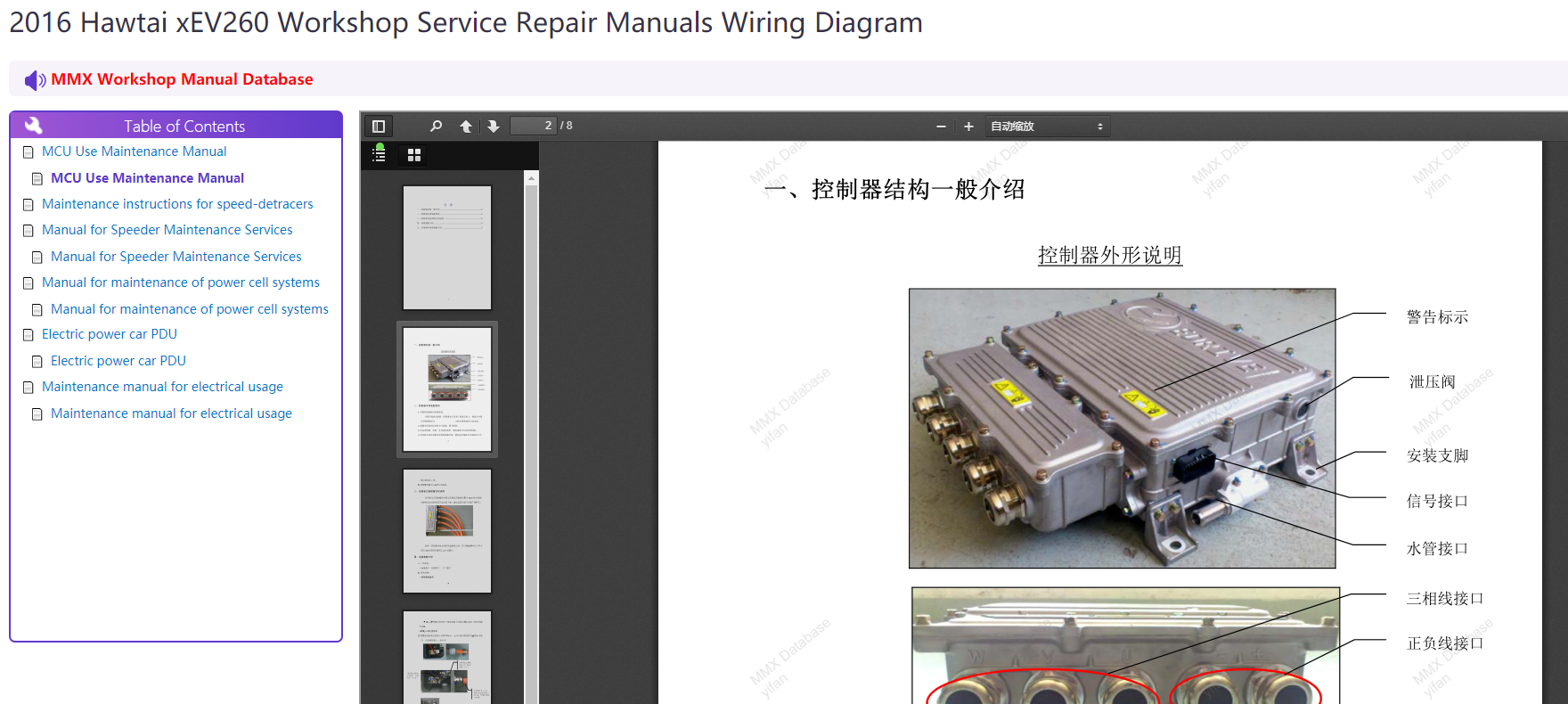
Task: Open indented Electric power car PDU
Action: tap(118, 361)
